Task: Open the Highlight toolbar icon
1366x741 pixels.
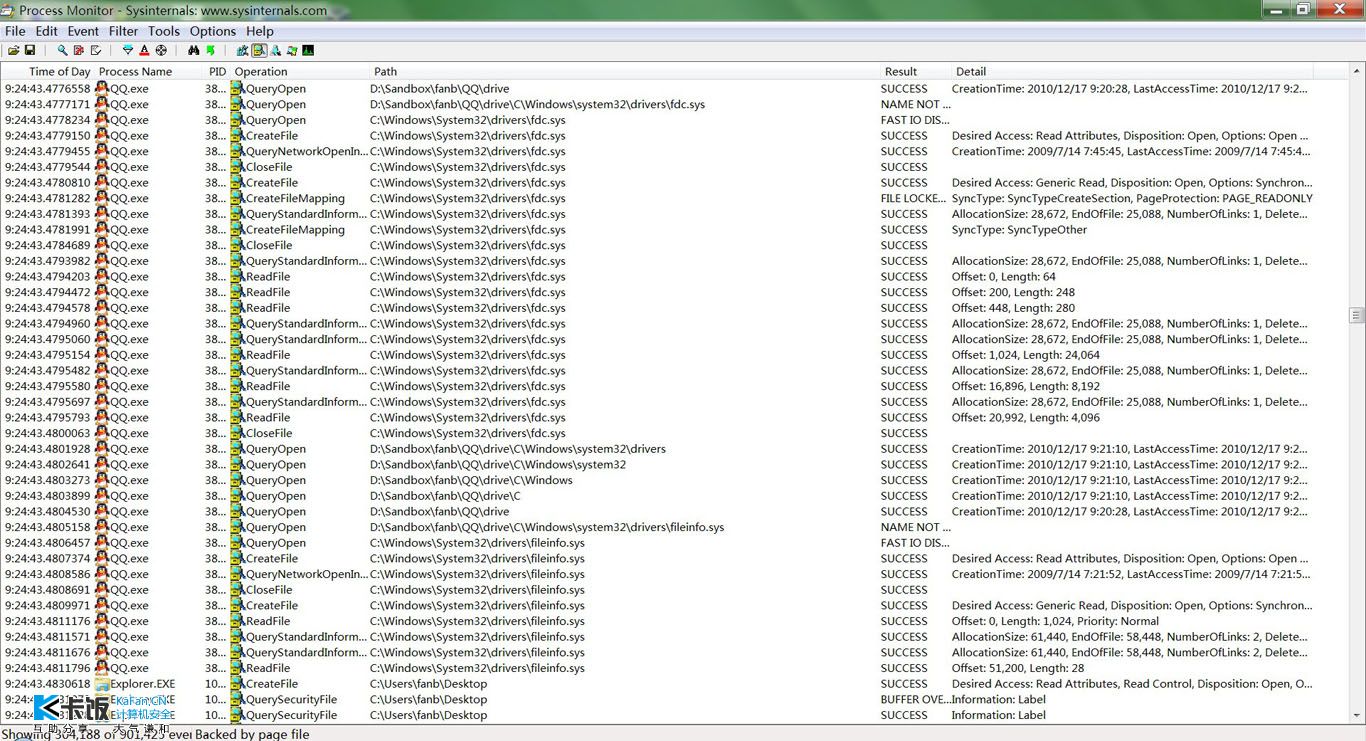Action: pos(144,50)
